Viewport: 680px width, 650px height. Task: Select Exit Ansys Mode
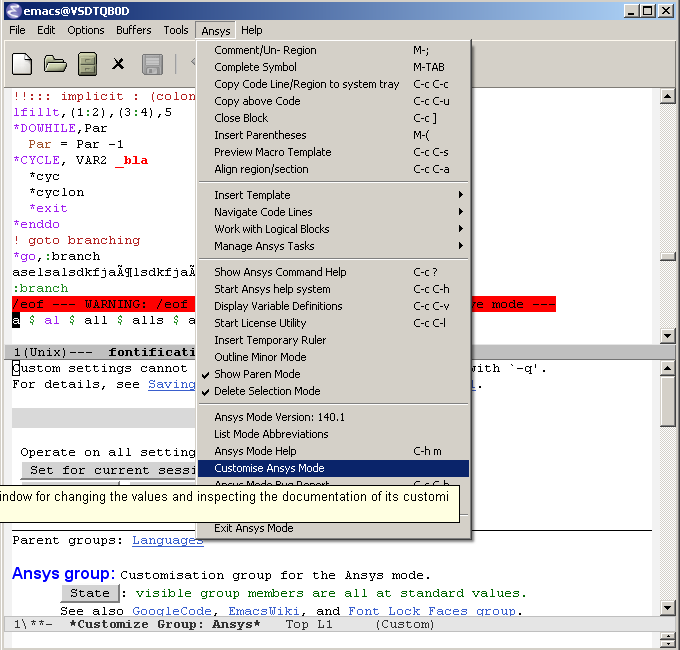pyautogui.click(x=333, y=528)
